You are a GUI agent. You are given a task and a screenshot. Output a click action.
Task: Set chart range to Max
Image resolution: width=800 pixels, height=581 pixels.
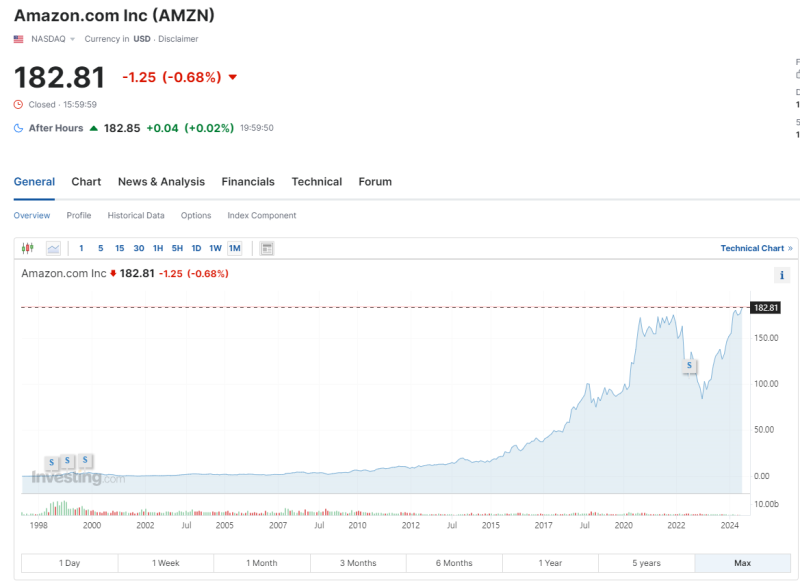coord(742,563)
